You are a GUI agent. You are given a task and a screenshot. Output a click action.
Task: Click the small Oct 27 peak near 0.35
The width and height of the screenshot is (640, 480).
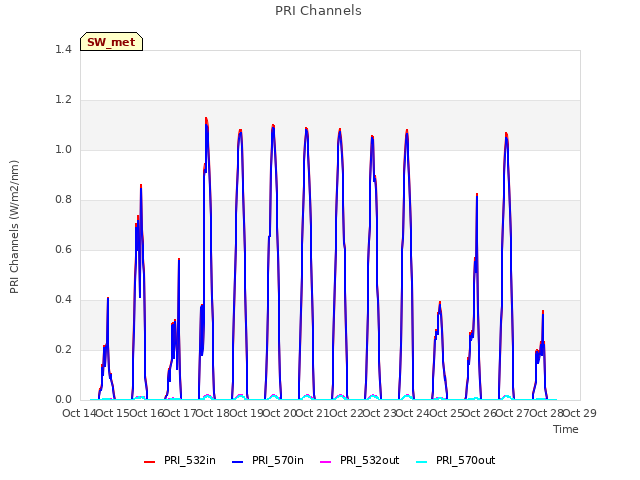(x=543, y=311)
